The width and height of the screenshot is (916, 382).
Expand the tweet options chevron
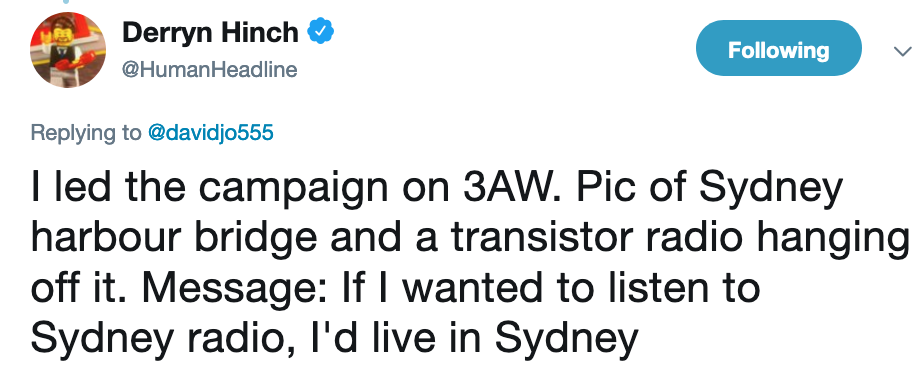click(903, 52)
